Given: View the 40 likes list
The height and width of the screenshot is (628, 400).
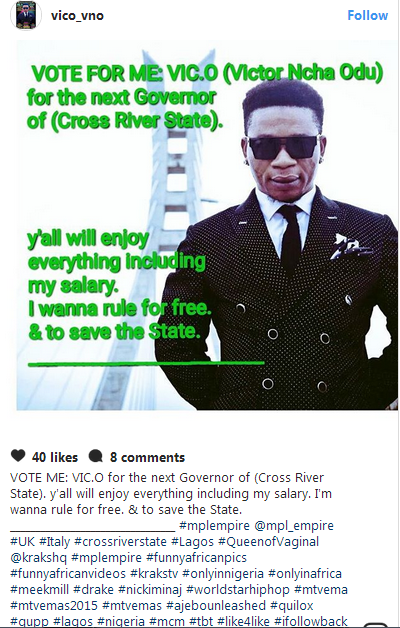Looking at the screenshot, I should coord(55,457).
